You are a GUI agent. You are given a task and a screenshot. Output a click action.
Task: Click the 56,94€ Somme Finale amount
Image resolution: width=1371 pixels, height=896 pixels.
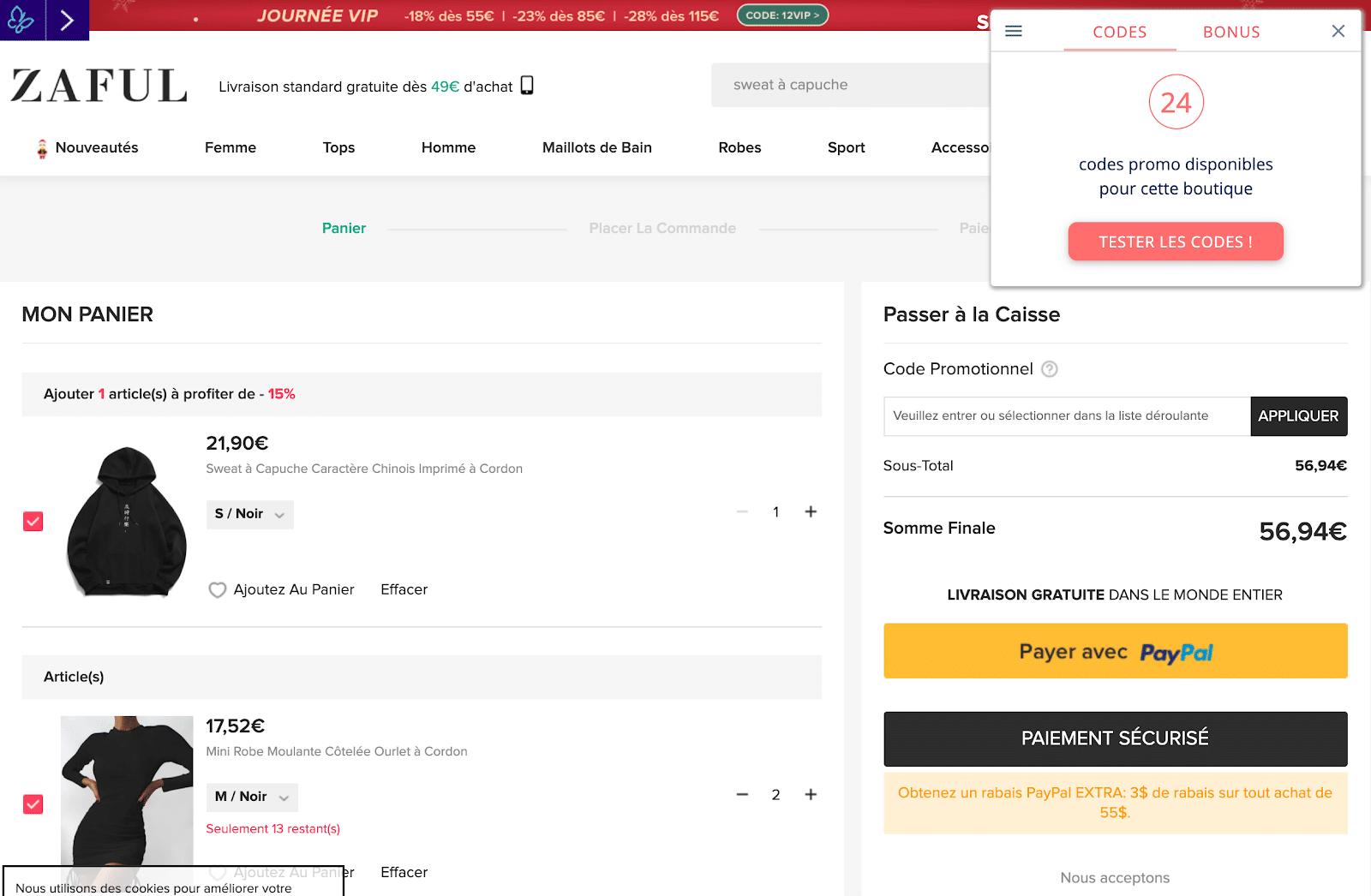(x=1302, y=532)
